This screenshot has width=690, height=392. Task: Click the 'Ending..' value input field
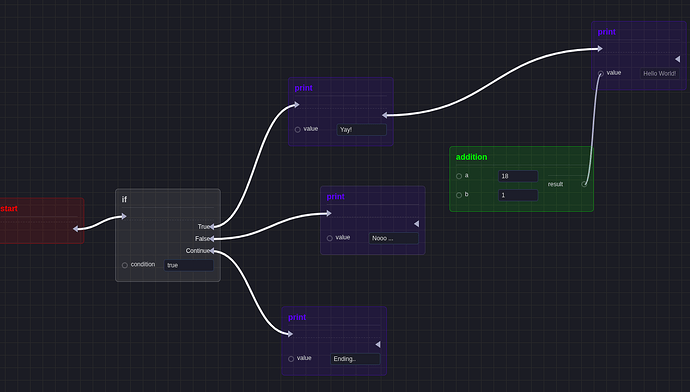coord(355,359)
